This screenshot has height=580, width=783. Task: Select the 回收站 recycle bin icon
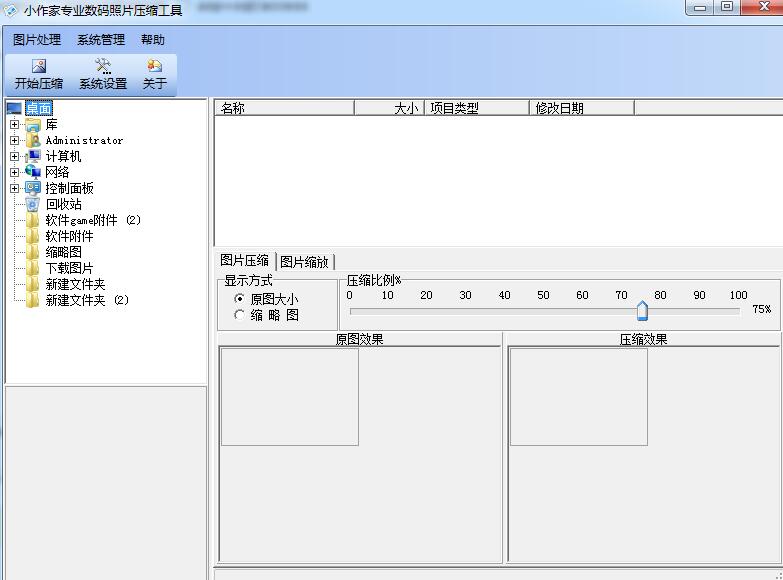[x=33, y=204]
